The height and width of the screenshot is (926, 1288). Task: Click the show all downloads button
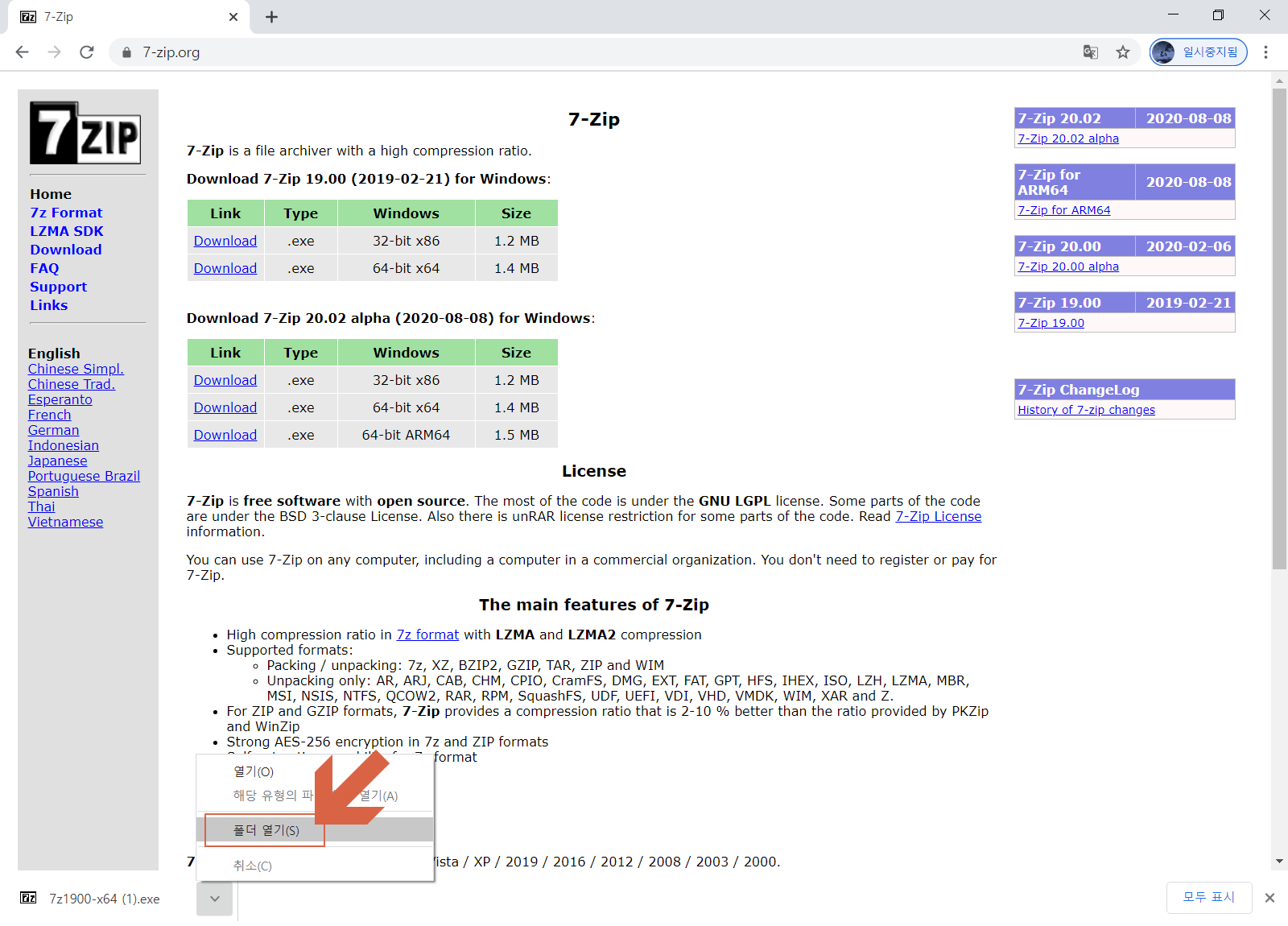[1209, 897]
